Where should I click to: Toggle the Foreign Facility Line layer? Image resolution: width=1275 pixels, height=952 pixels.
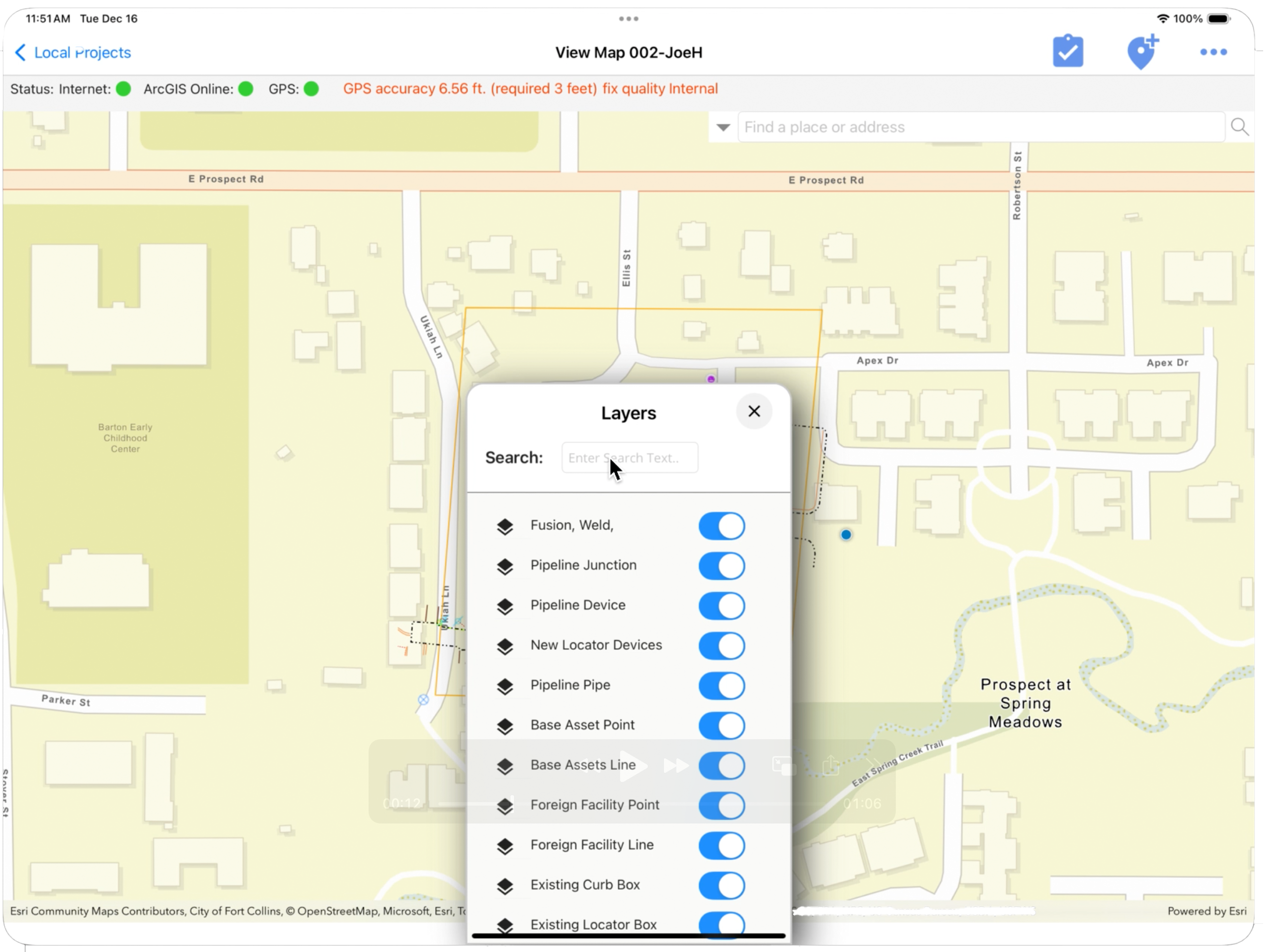(x=721, y=845)
